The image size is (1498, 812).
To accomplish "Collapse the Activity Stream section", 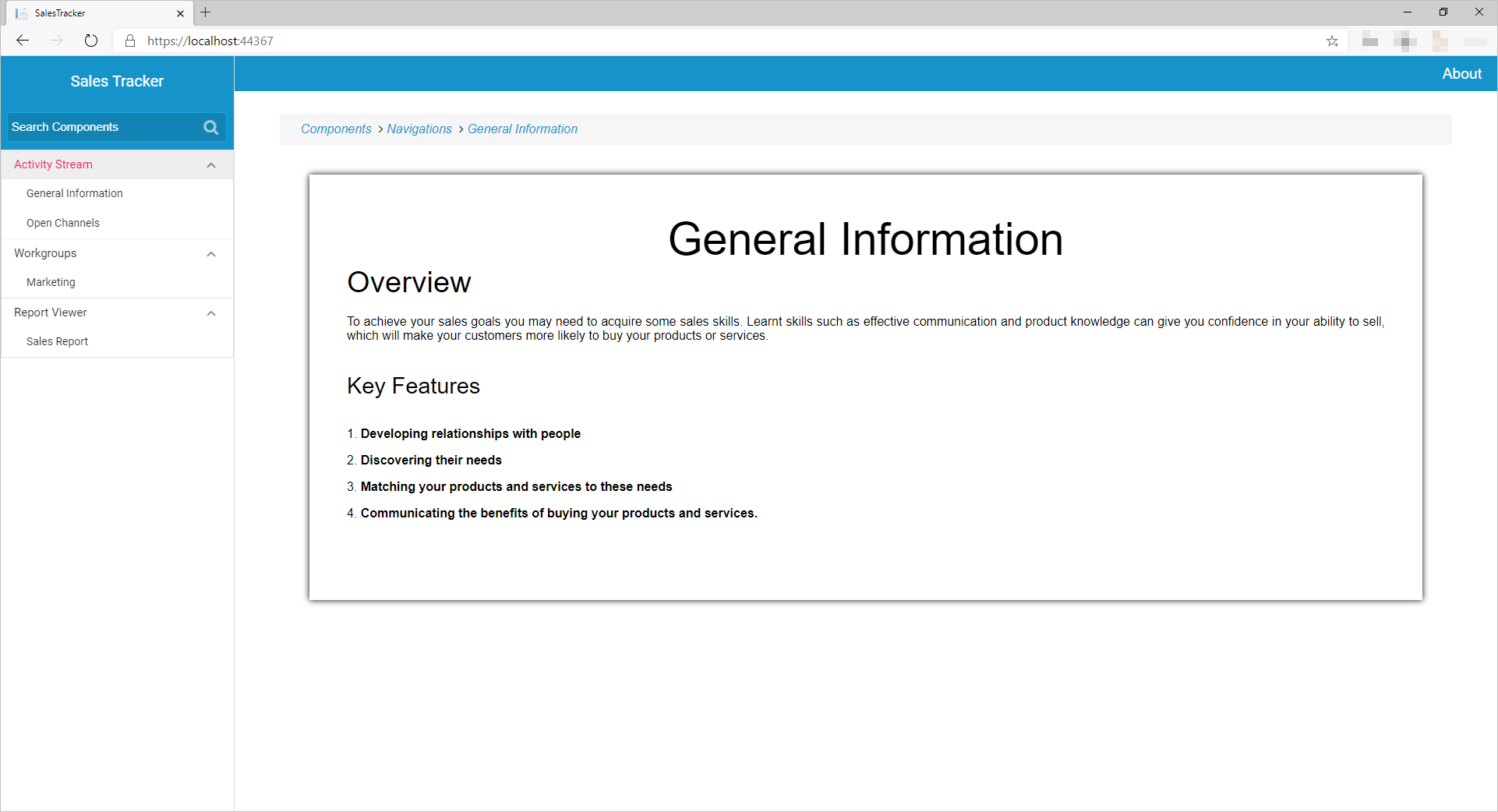I will coord(211,165).
